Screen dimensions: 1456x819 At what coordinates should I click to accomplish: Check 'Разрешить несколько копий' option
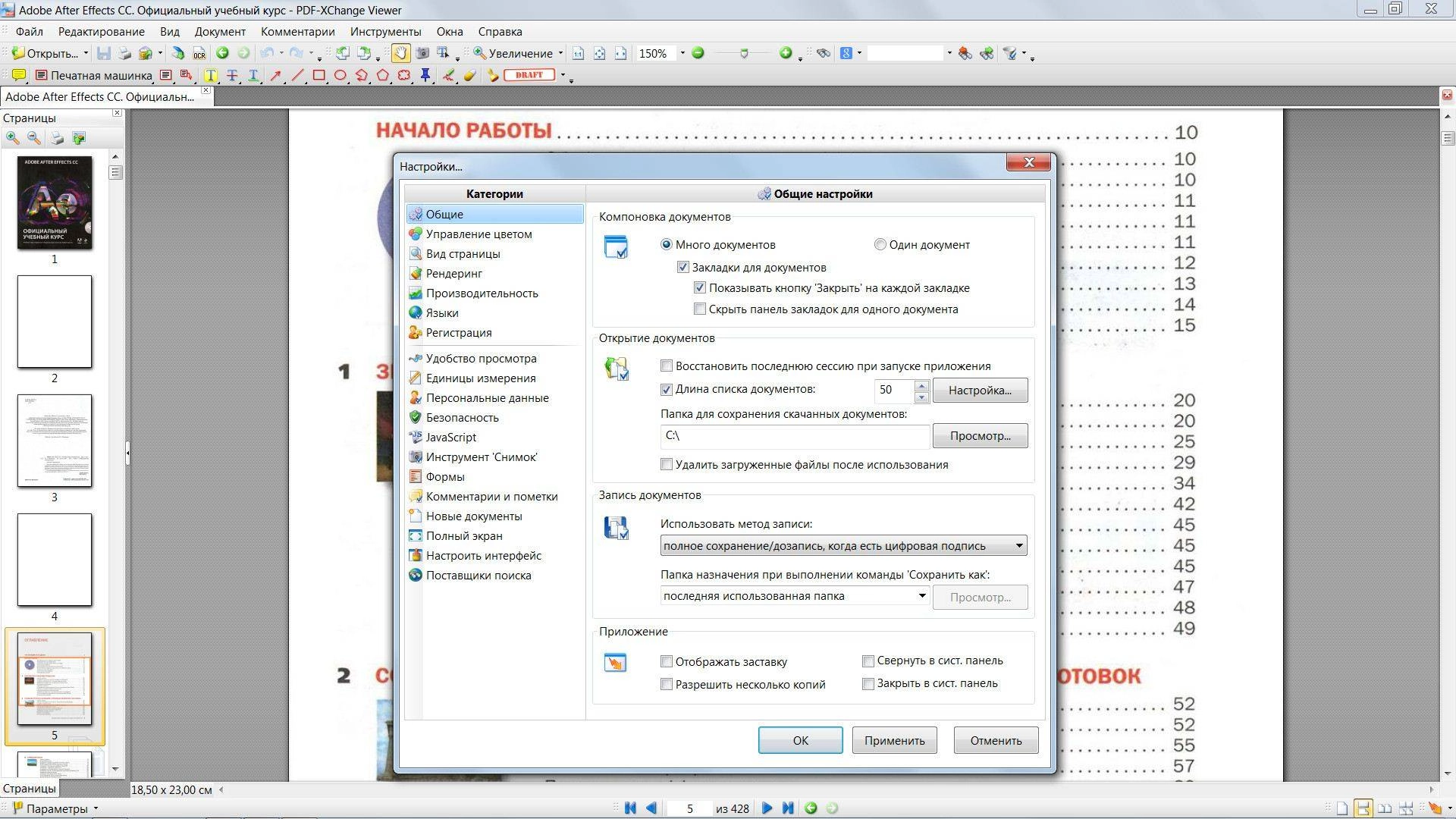[x=667, y=685]
